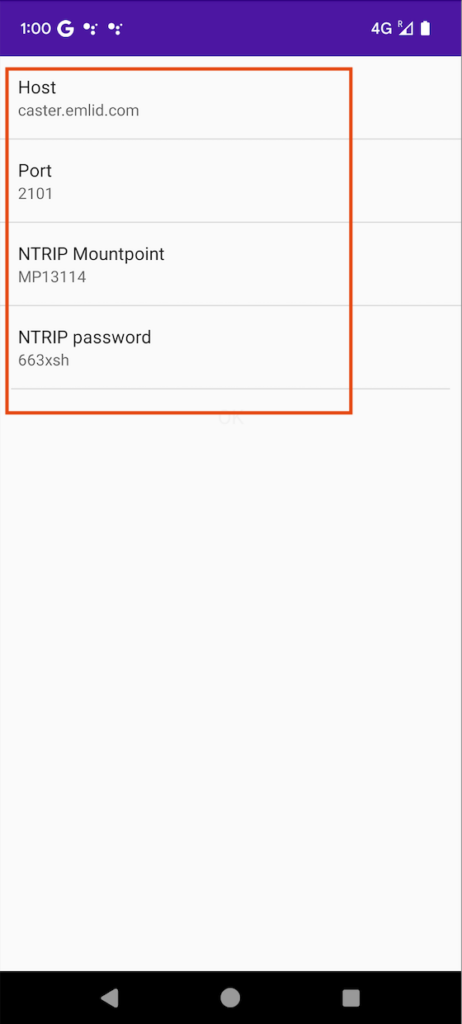The width and height of the screenshot is (462, 1024).
Task: Go back using the triangle navigation icon
Action: 110,997
